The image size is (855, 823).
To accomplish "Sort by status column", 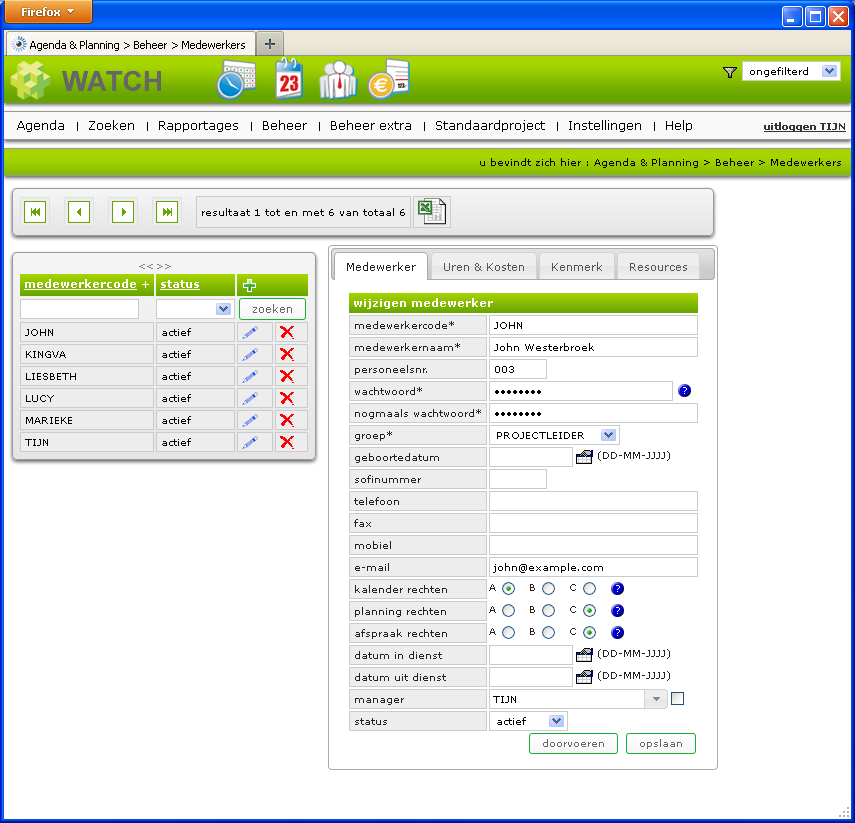I will (x=180, y=284).
